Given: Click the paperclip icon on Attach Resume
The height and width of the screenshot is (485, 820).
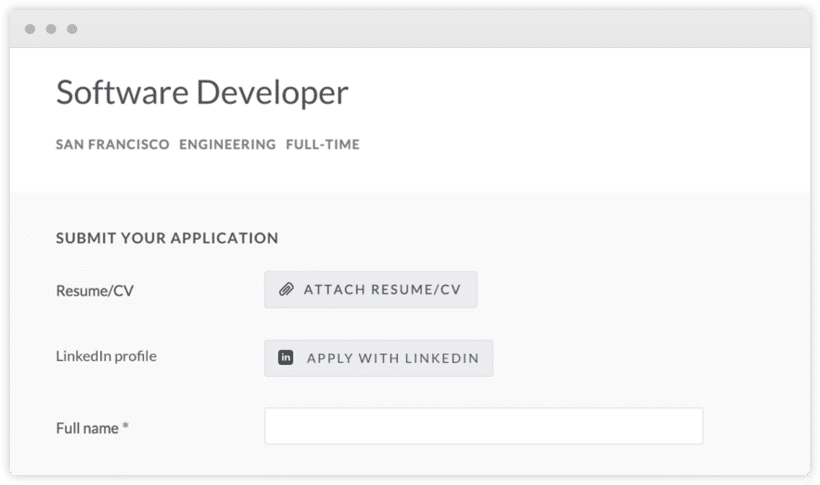Looking at the screenshot, I should (286, 289).
